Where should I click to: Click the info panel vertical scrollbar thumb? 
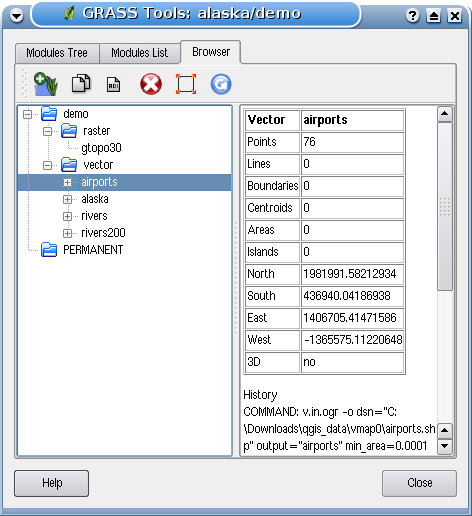tap(445, 207)
